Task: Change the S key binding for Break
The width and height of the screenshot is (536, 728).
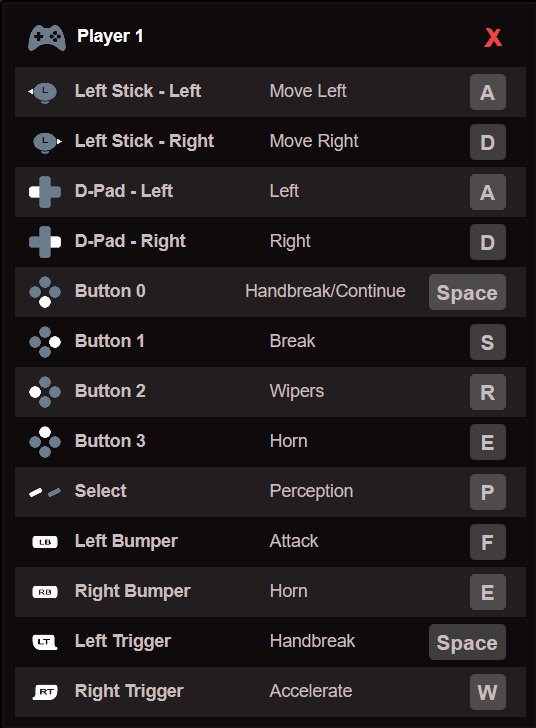Action: pos(488,342)
